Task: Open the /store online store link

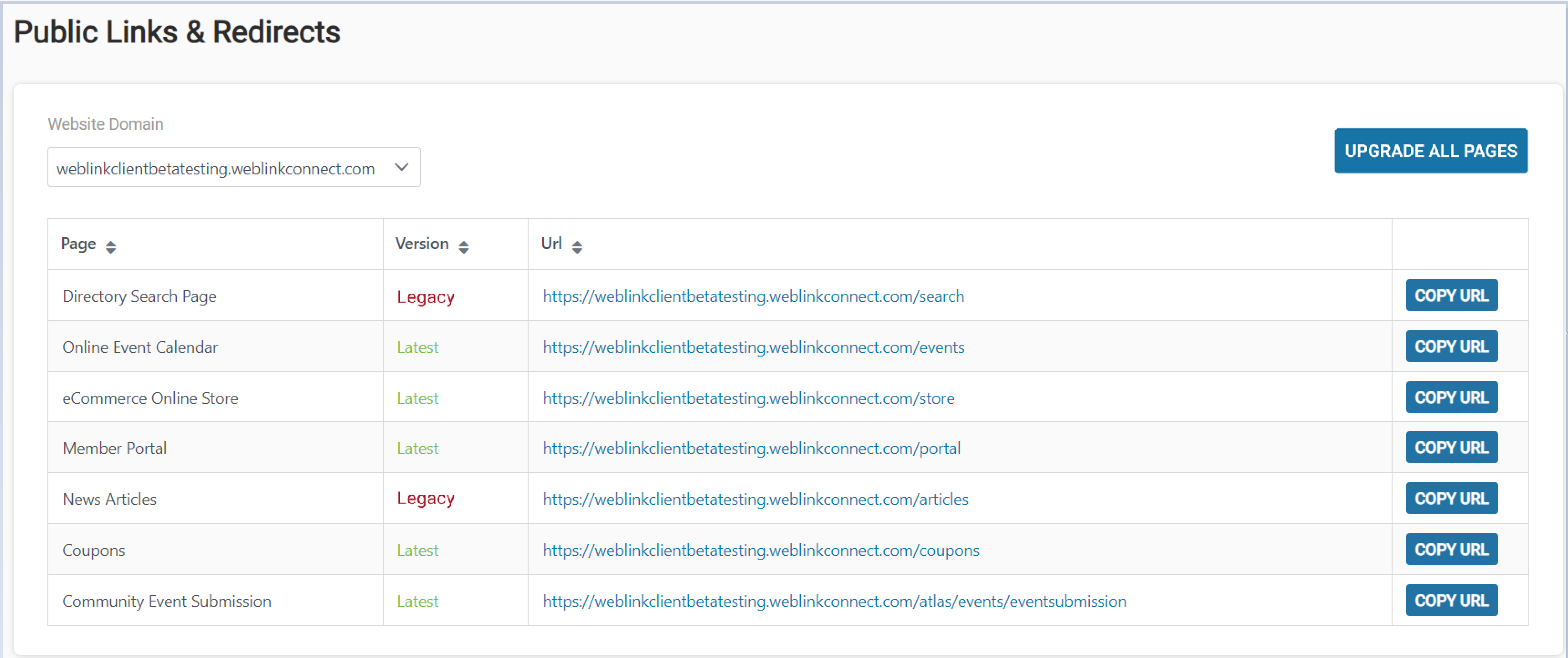Action: pyautogui.click(x=748, y=398)
